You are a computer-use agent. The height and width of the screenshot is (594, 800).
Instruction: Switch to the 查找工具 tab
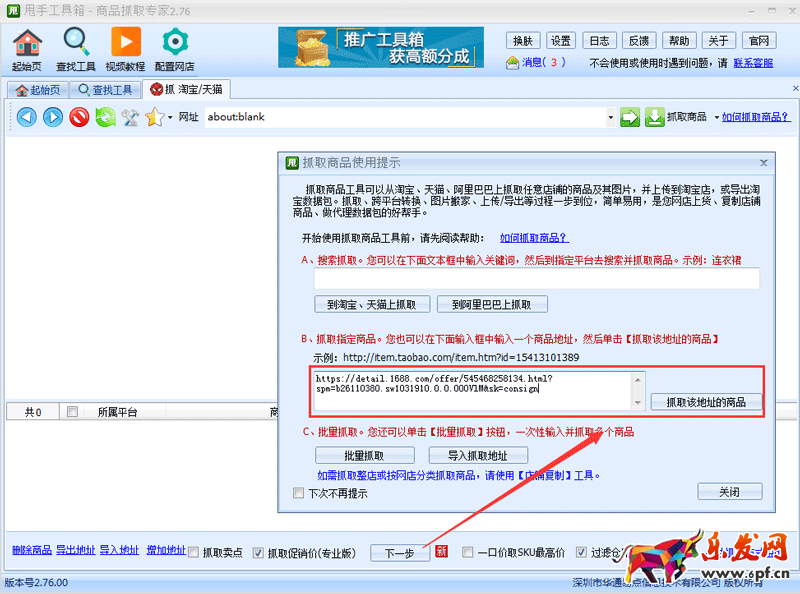(105, 90)
